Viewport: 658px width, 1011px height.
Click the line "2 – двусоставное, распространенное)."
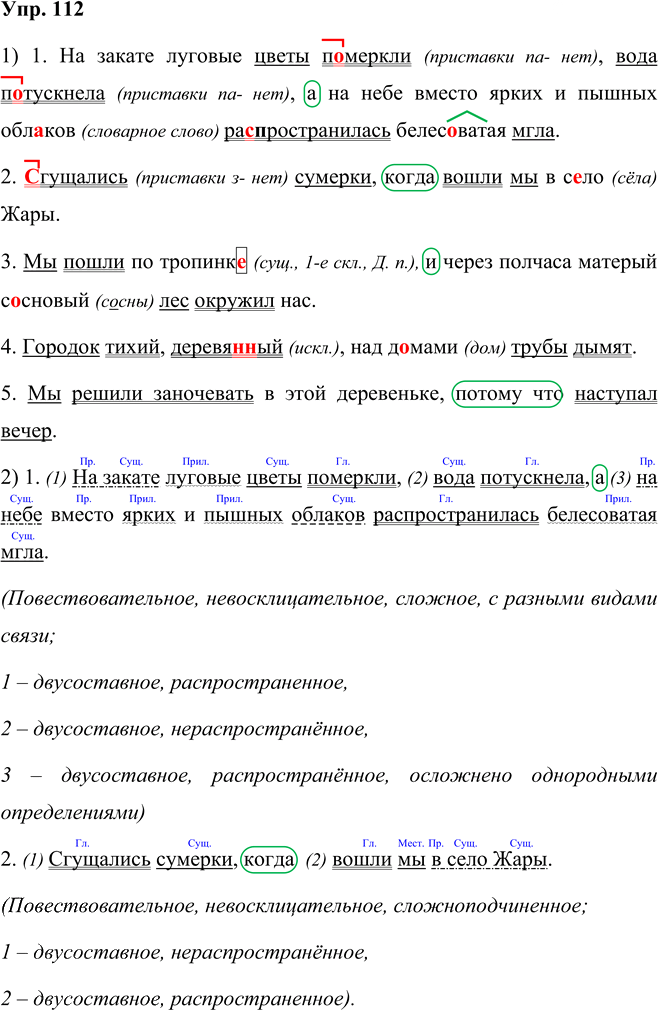pos(178,999)
